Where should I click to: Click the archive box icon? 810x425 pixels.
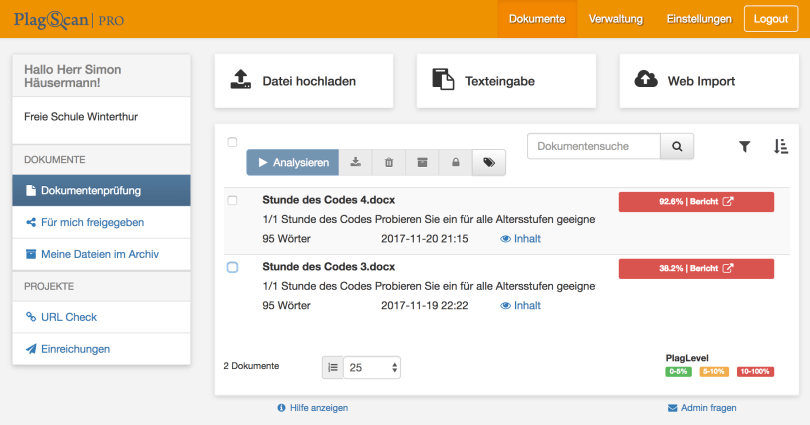coord(422,162)
